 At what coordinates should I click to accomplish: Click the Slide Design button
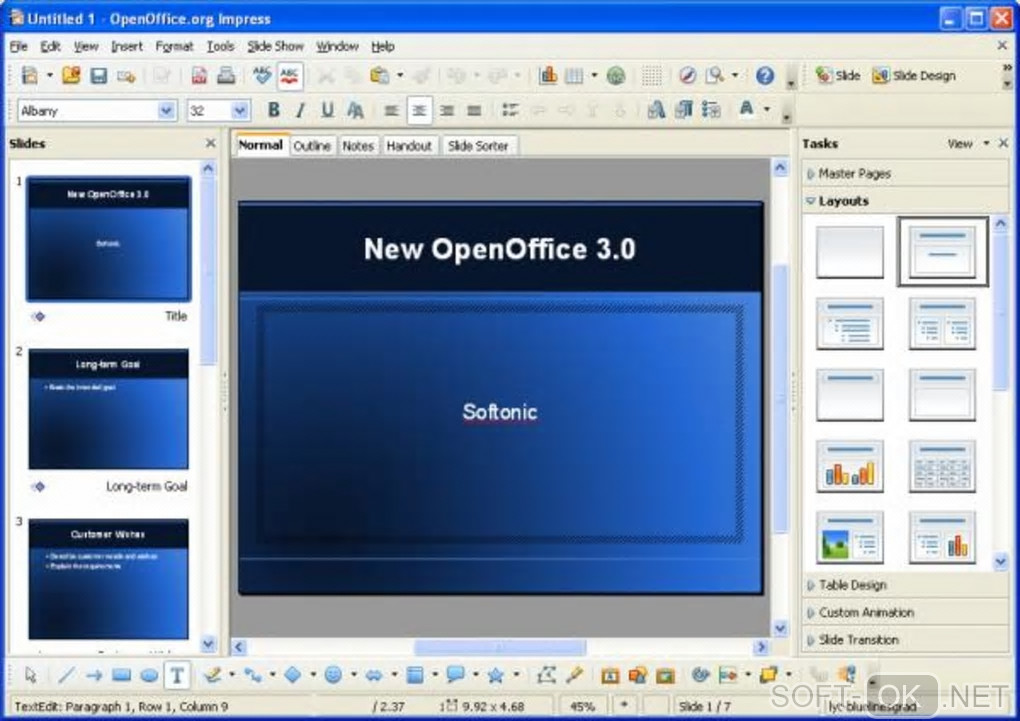point(914,75)
